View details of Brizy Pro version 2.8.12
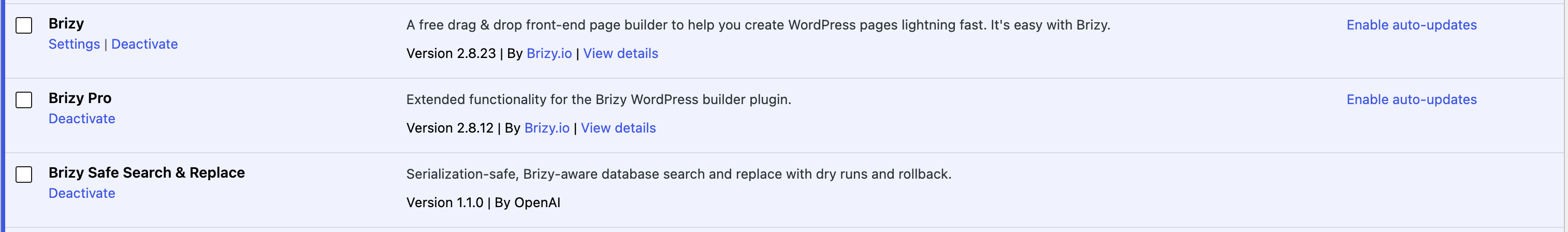The image size is (1568, 232). click(618, 128)
